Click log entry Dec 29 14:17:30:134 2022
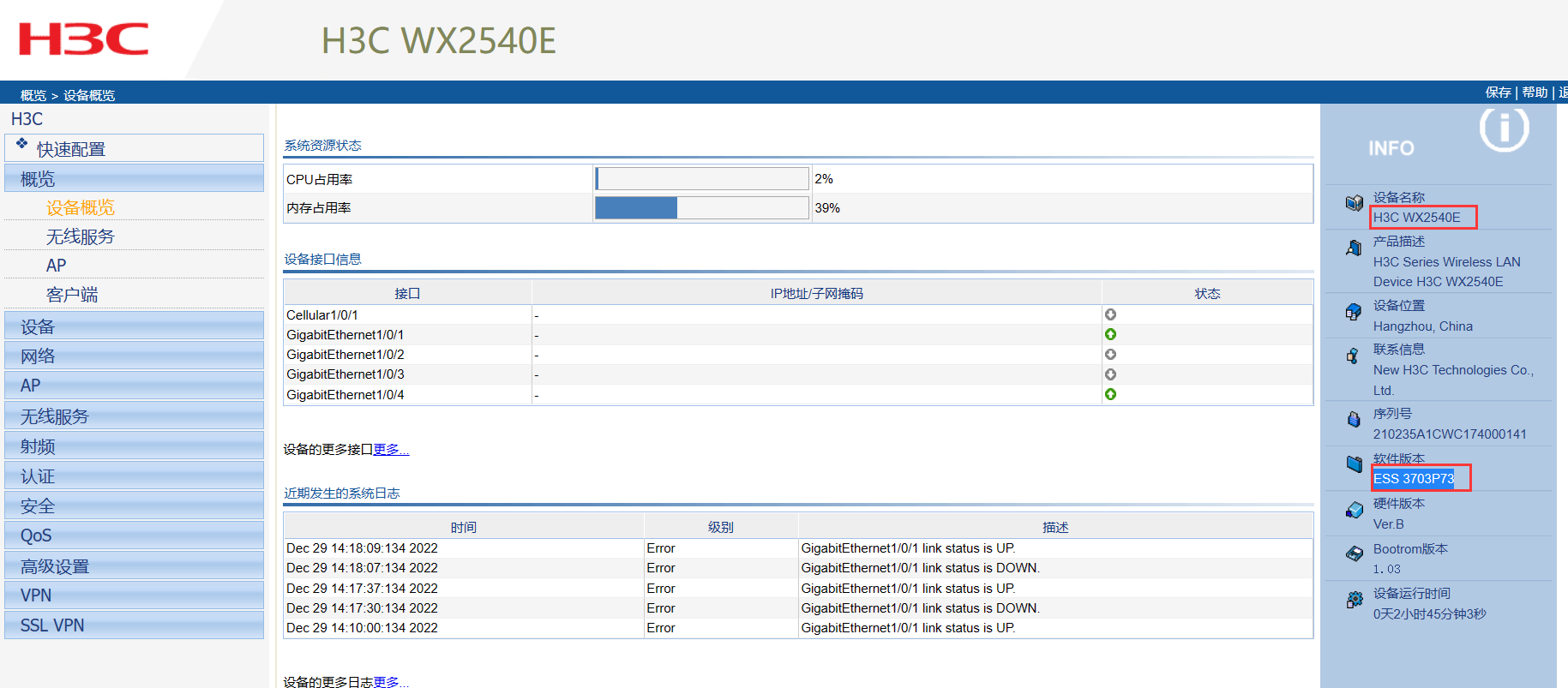The width and height of the screenshot is (1568, 688). point(362,608)
